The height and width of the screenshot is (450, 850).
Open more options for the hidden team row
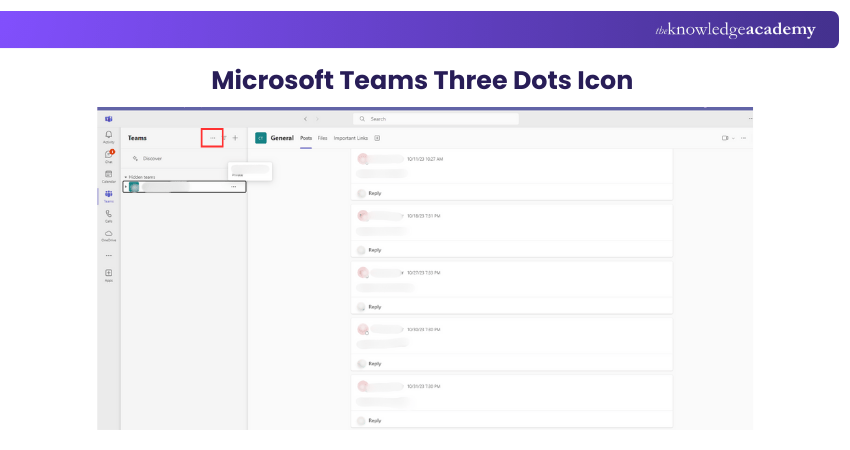pos(234,187)
